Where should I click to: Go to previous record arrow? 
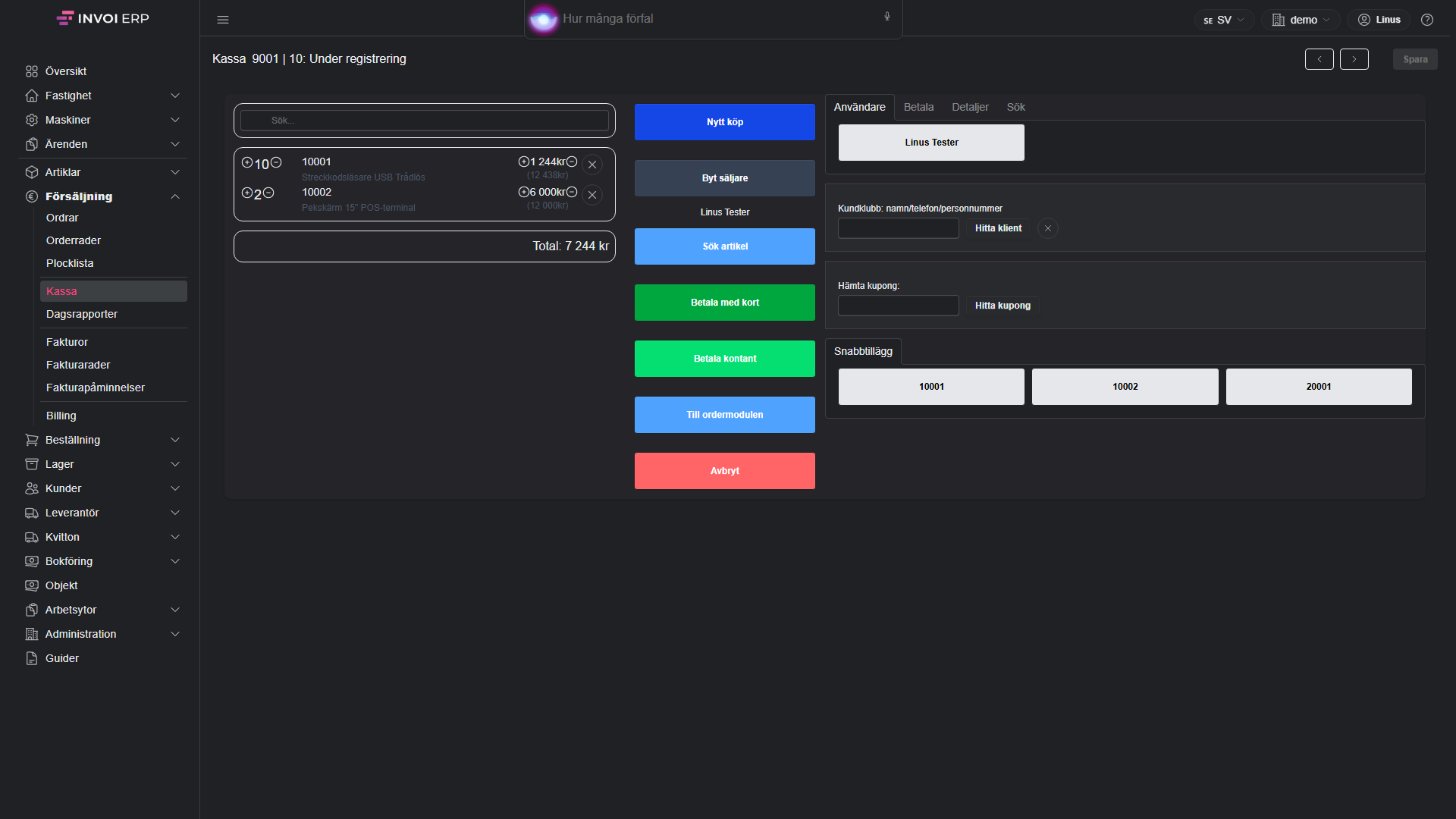click(1319, 59)
